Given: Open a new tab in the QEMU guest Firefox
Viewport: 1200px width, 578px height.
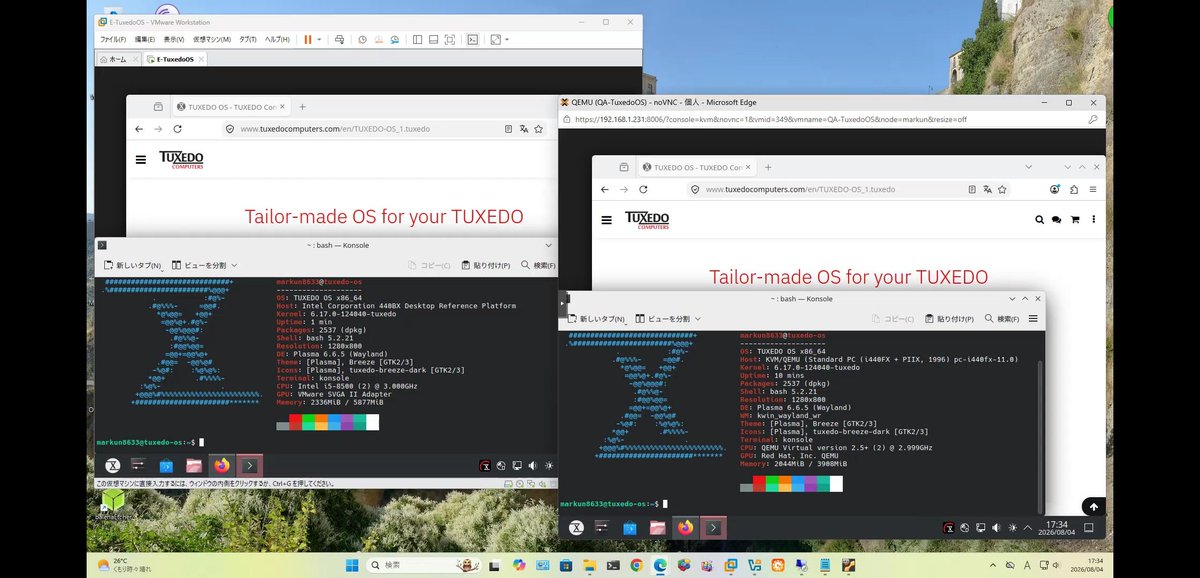Looking at the screenshot, I should point(770,167).
